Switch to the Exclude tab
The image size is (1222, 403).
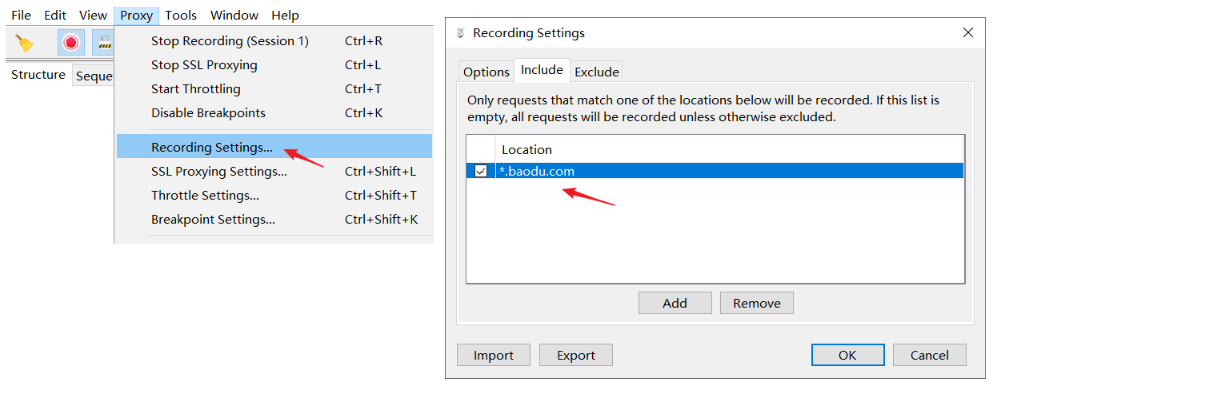[596, 71]
